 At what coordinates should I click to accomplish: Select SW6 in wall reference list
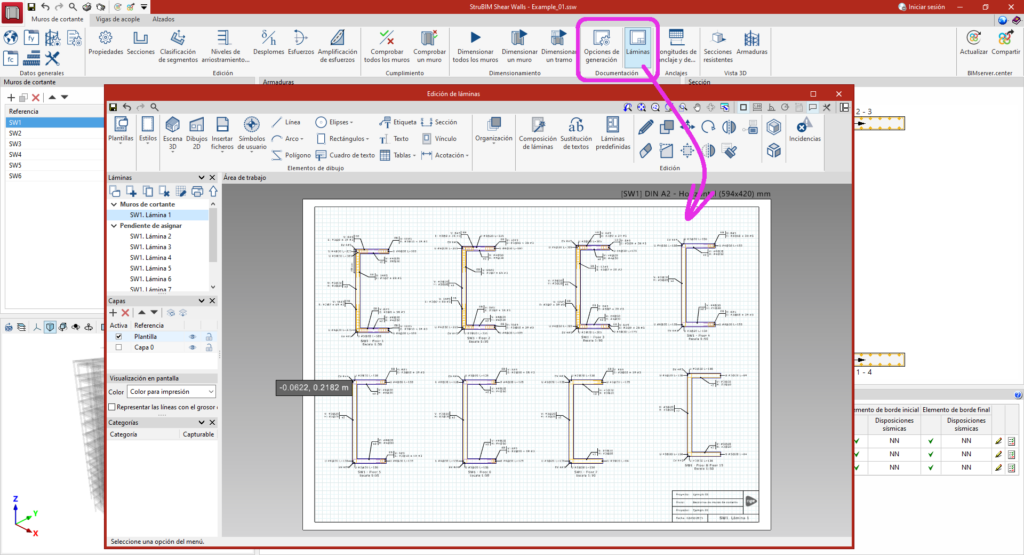tap(15, 176)
